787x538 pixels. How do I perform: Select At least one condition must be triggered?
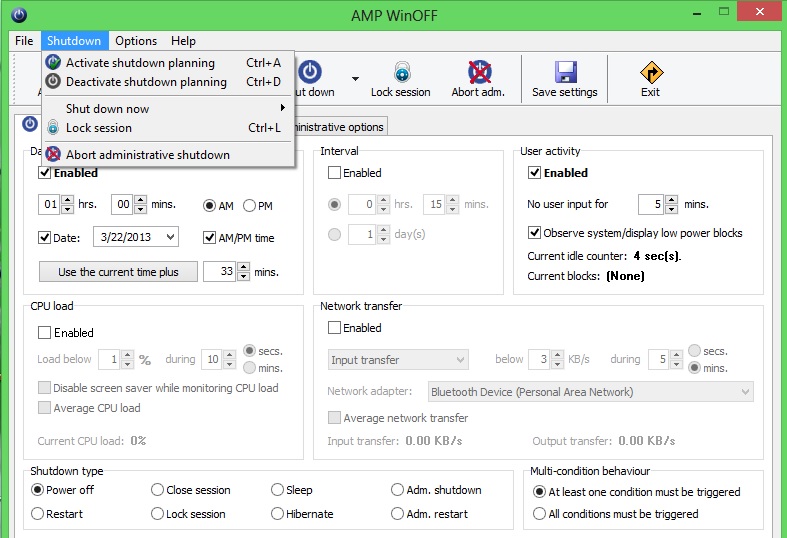pyautogui.click(x=540, y=491)
